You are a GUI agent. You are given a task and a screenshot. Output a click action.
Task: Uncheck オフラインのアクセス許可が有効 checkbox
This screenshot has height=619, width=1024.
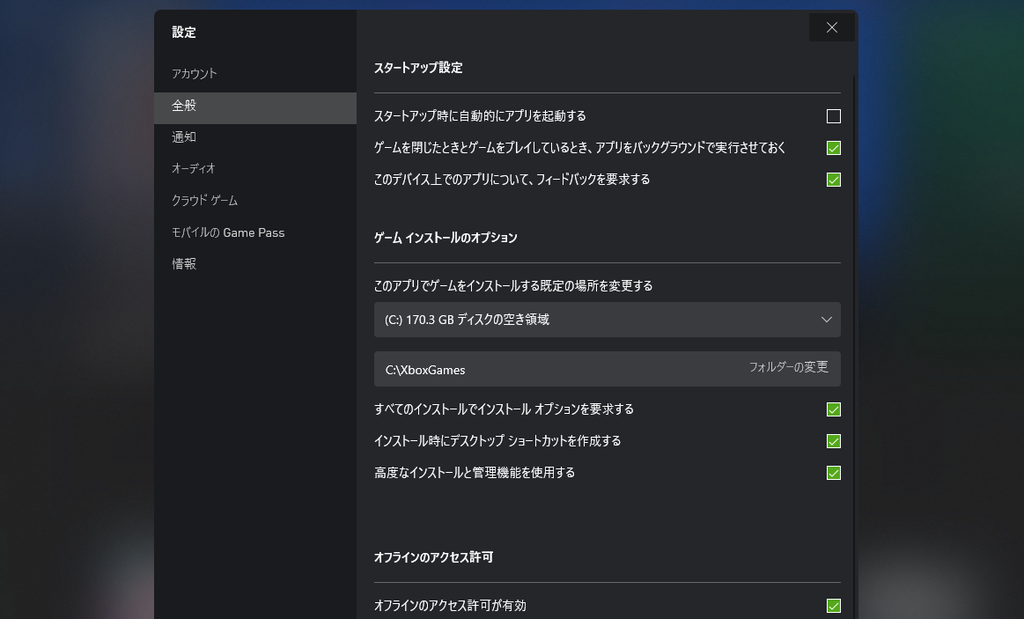(833, 606)
